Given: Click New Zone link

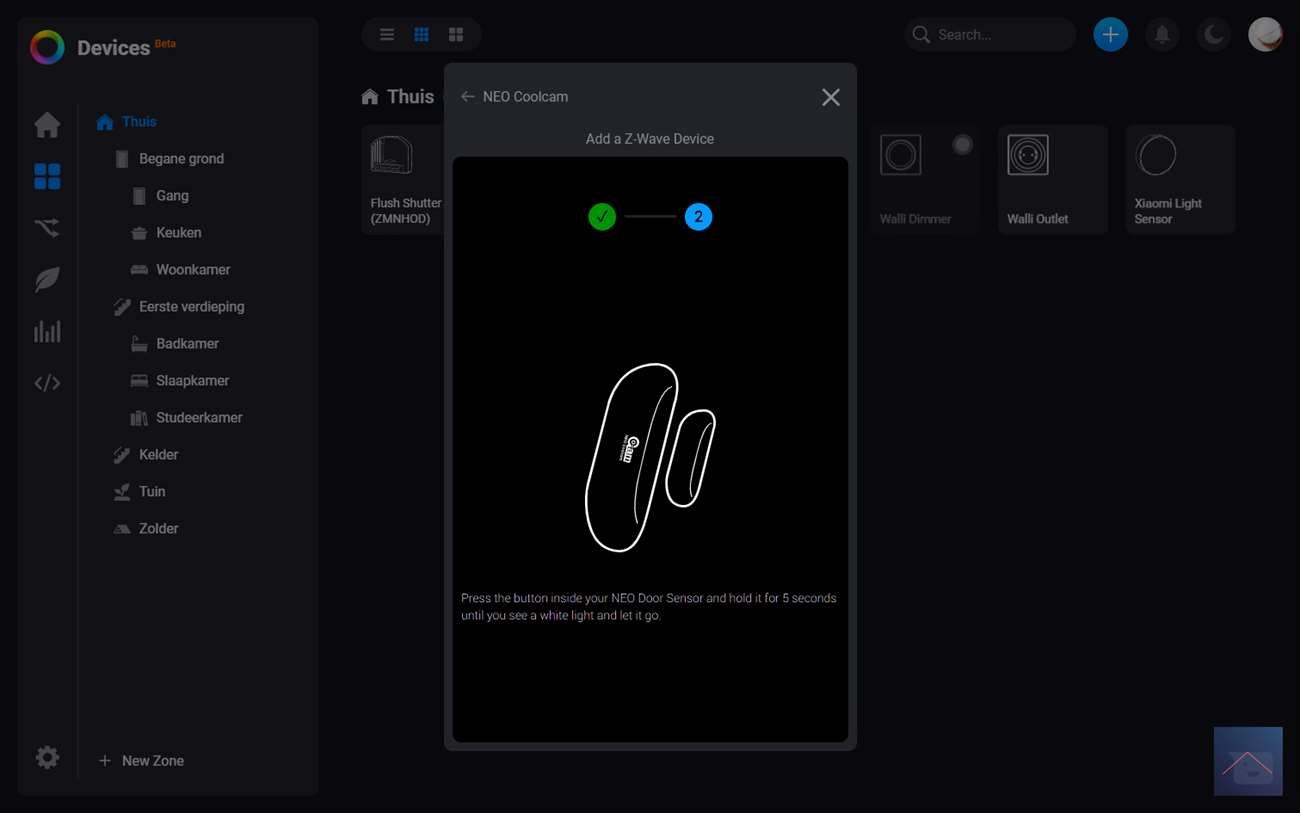Looking at the screenshot, I should 152,761.
